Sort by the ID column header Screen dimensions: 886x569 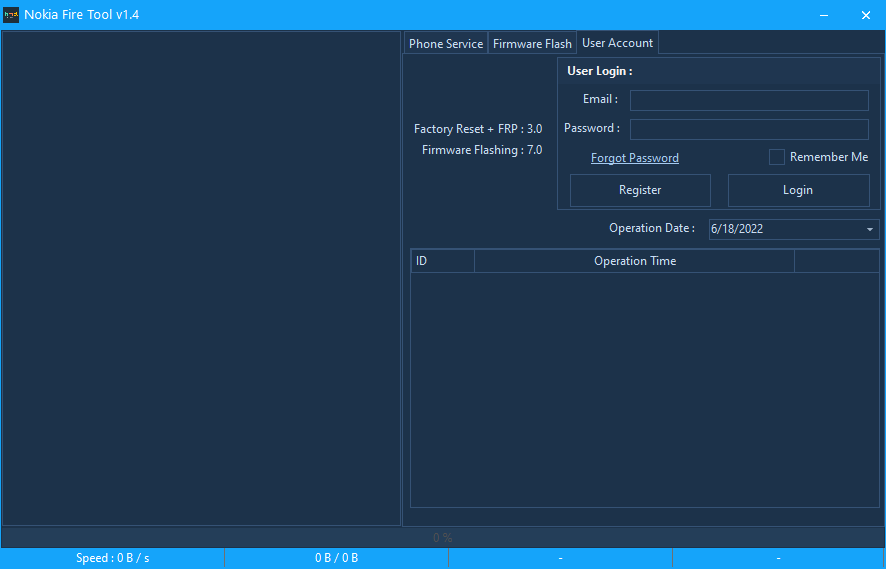[442, 261]
